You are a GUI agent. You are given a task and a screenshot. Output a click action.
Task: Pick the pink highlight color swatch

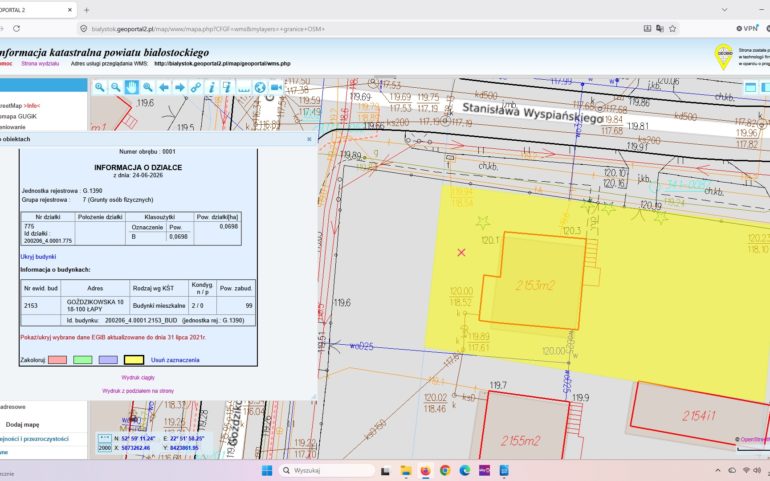57,360
